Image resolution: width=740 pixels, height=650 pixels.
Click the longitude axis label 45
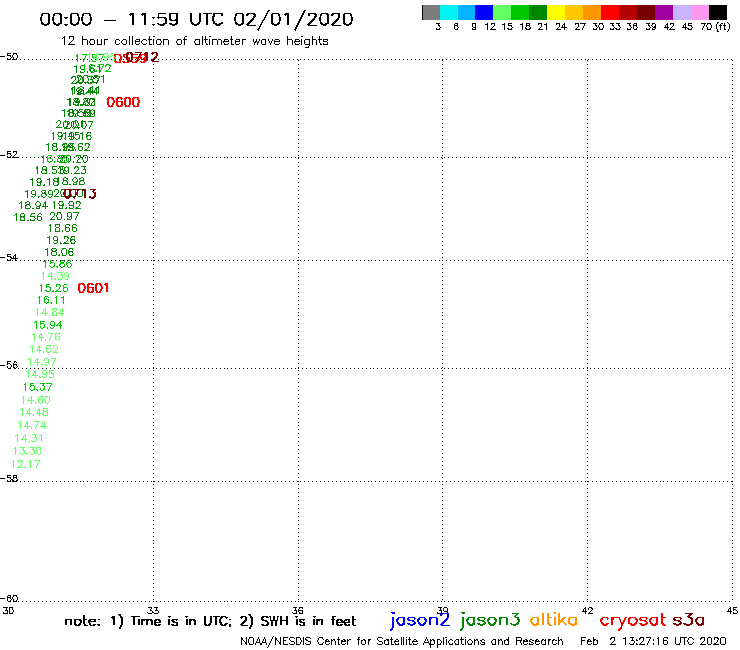click(x=732, y=610)
